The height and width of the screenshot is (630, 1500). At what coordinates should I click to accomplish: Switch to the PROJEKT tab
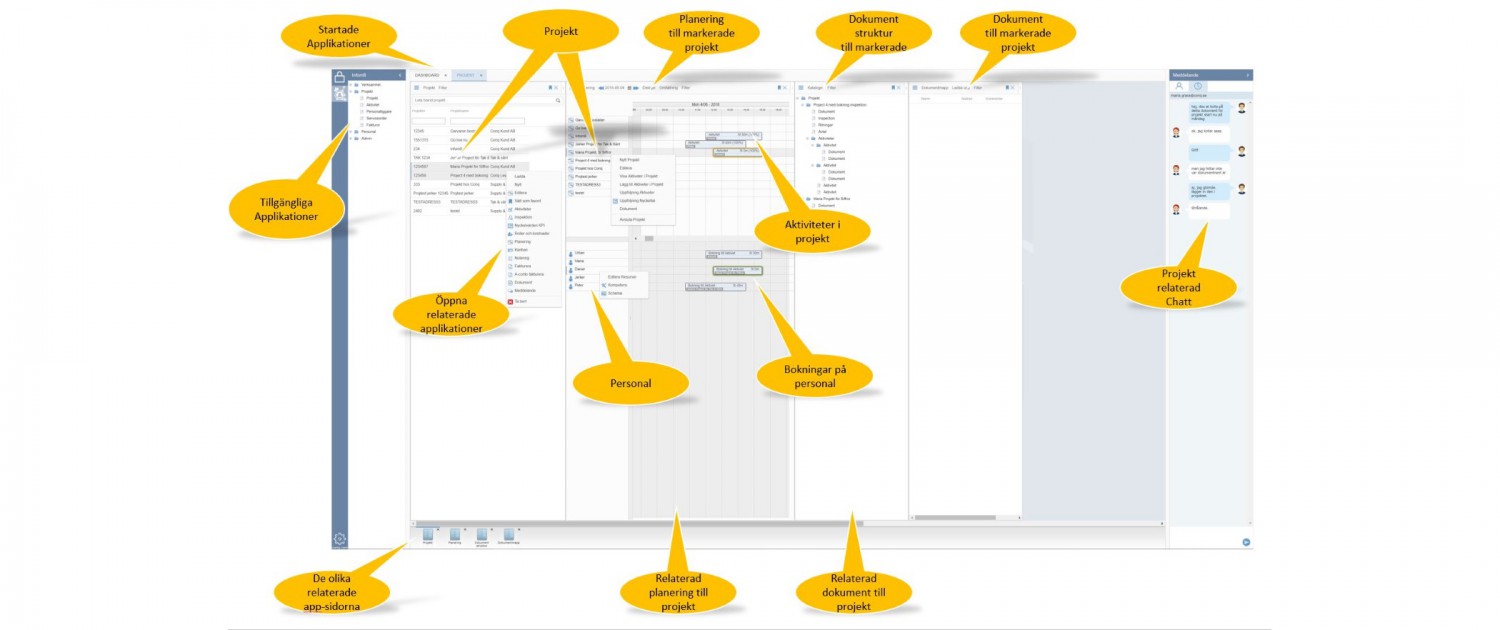pos(465,75)
